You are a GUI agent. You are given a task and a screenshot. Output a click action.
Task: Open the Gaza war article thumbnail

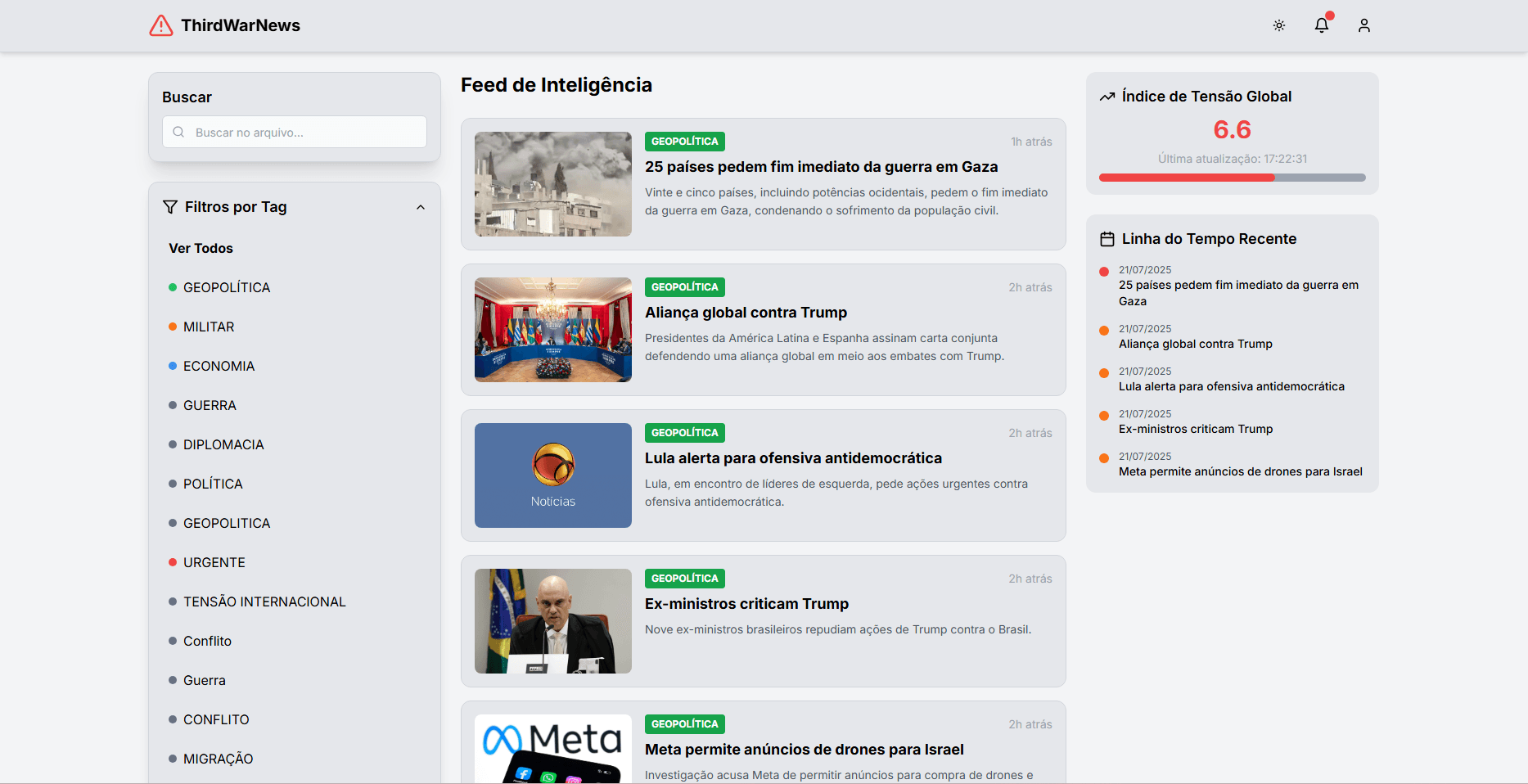[x=553, y=184]
